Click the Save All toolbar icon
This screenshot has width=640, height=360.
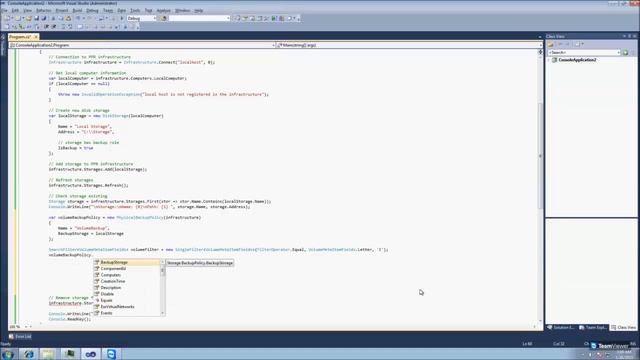tap(44, 18)
